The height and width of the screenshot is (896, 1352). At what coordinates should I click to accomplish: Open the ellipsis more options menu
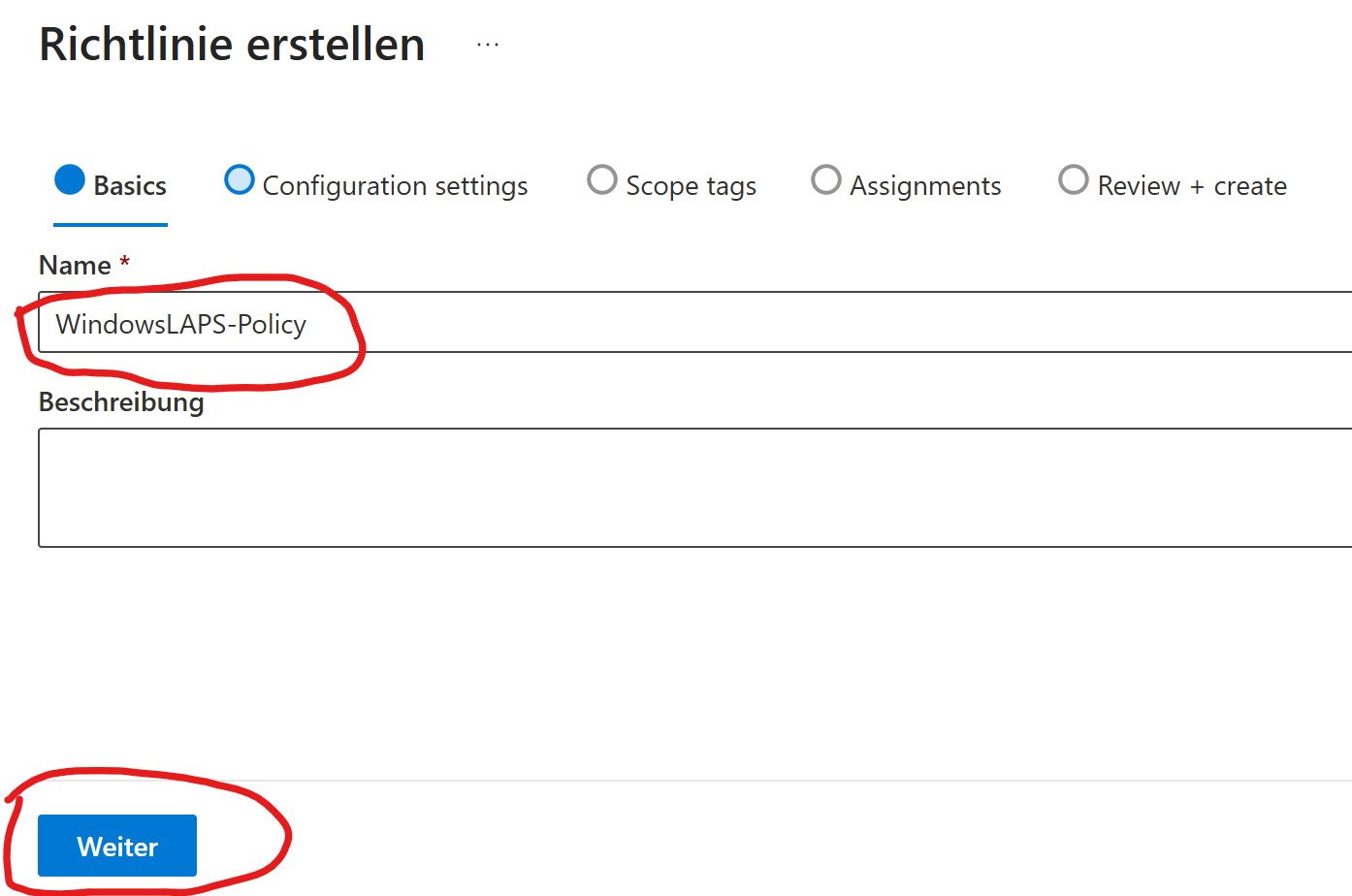click(x=488, y=45)
